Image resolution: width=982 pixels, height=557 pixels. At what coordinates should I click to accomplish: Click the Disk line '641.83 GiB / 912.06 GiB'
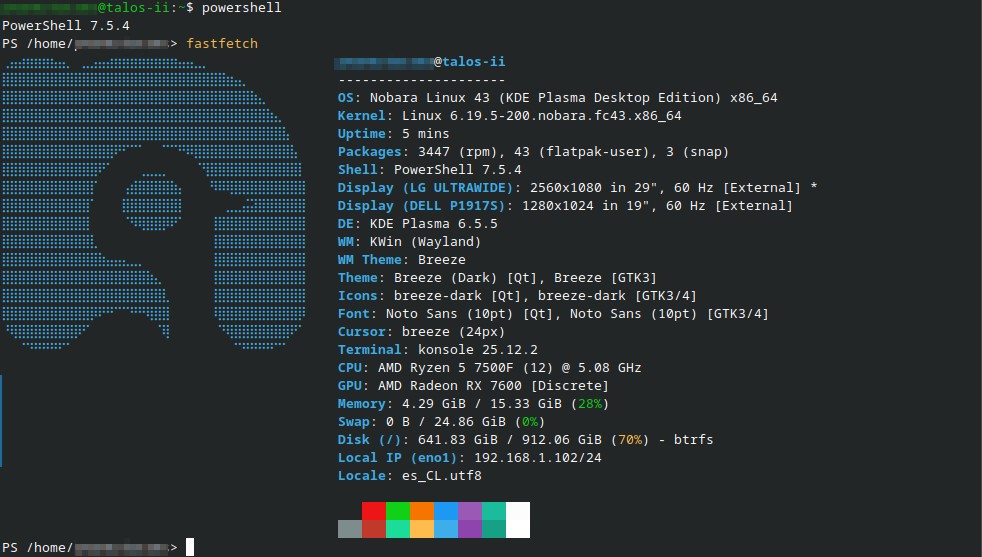pos(525,440)
